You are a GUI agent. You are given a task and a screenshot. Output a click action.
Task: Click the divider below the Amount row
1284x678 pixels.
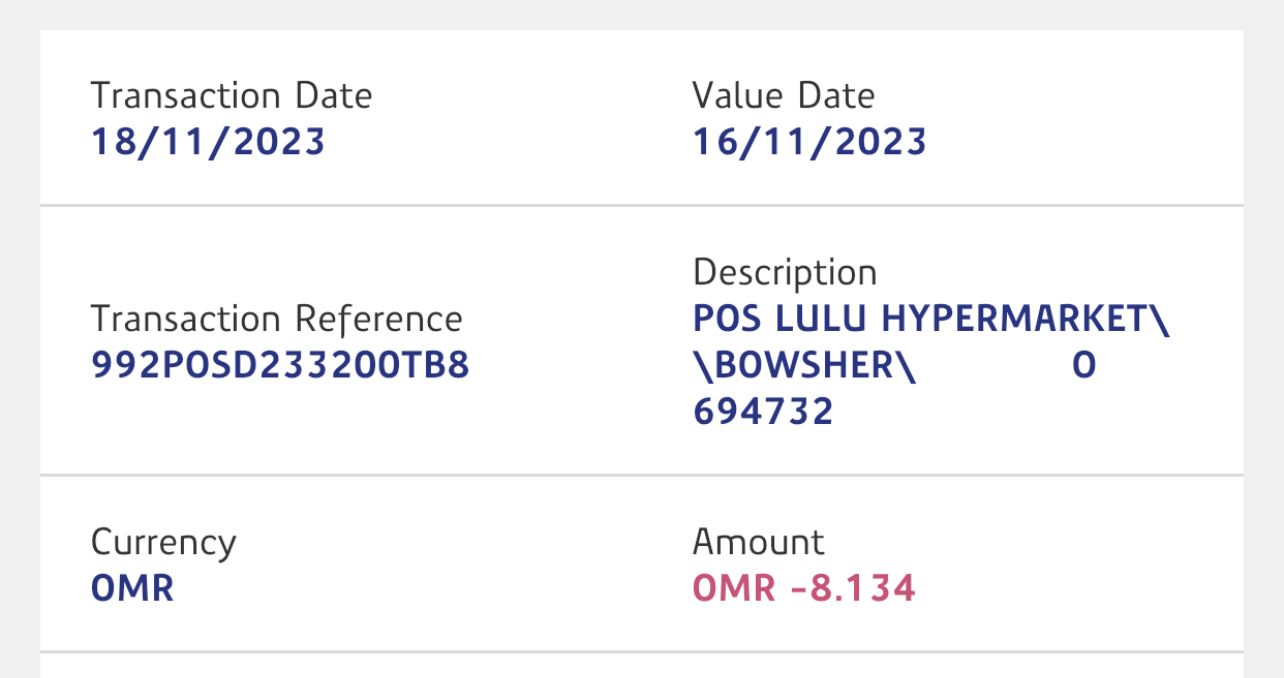(641, 652)
